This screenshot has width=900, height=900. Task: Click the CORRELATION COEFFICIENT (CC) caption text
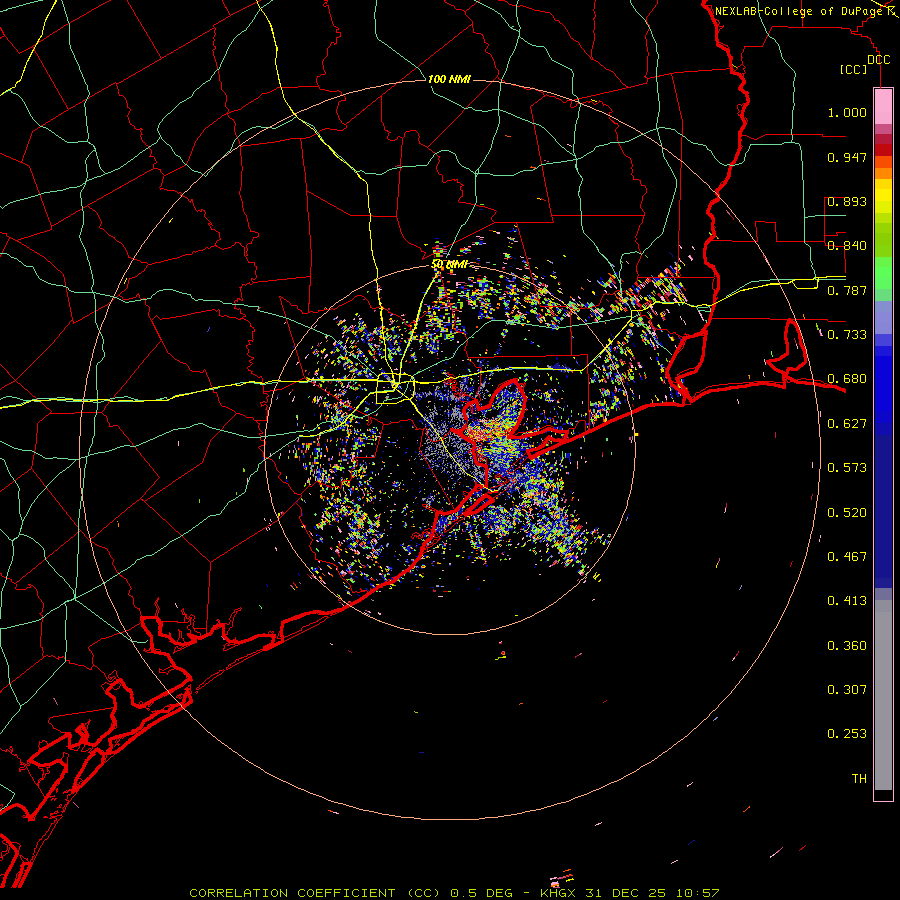[x=315, y=893]
